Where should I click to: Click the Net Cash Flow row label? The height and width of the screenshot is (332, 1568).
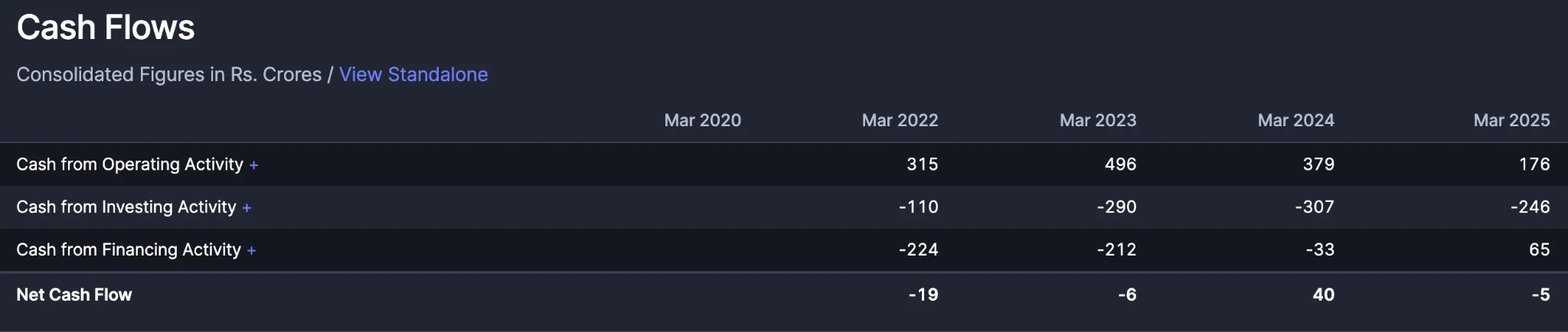(74, 295)
